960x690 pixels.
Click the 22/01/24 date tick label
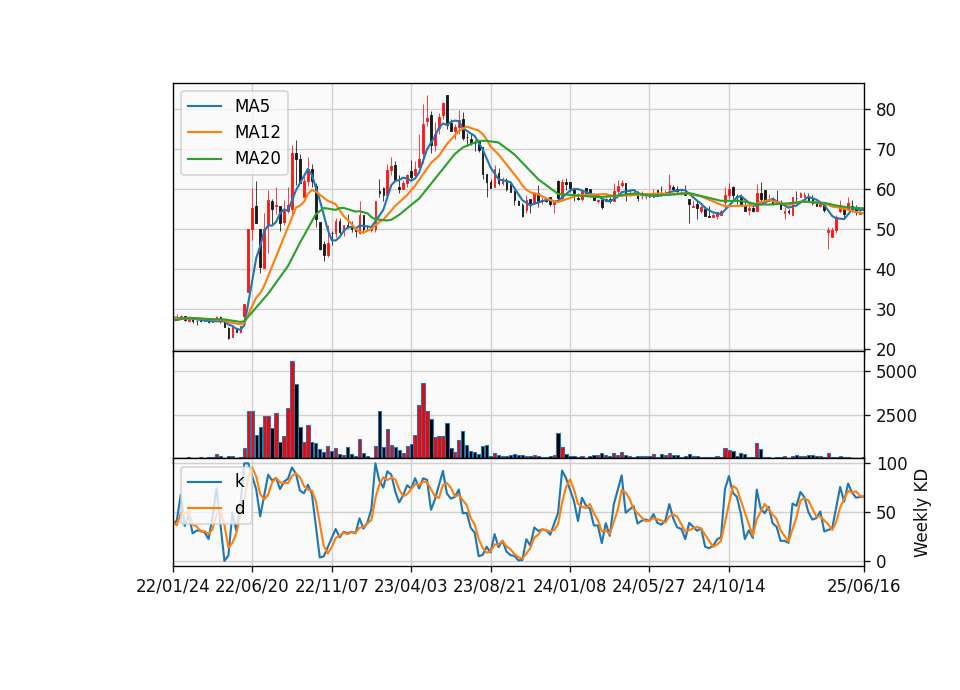pos(173,586)
